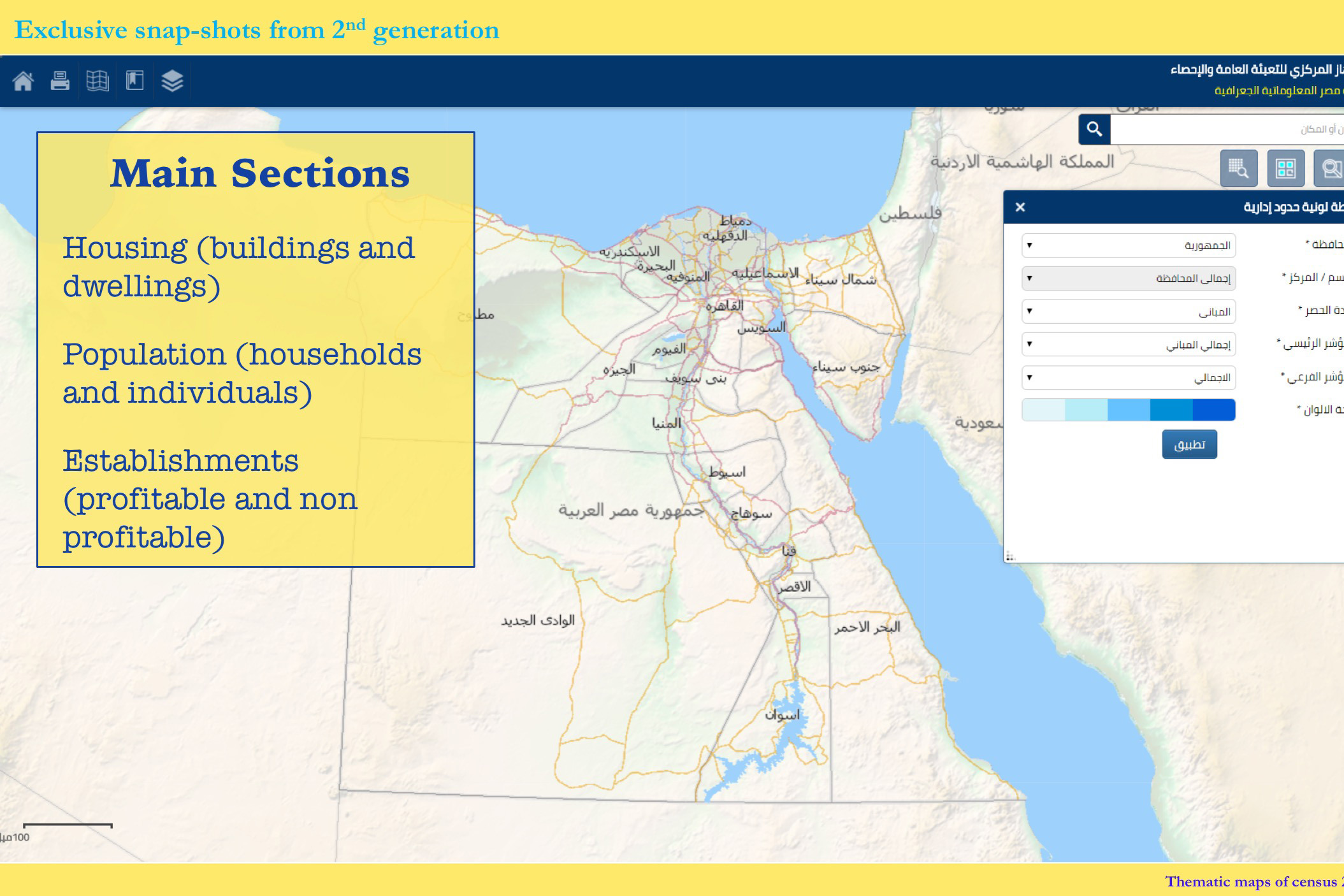Viewport: 1344px width, 896px height.
Task: Open main indicator dropdown إجمالي المباني
Action: (x=1128, y=345)
